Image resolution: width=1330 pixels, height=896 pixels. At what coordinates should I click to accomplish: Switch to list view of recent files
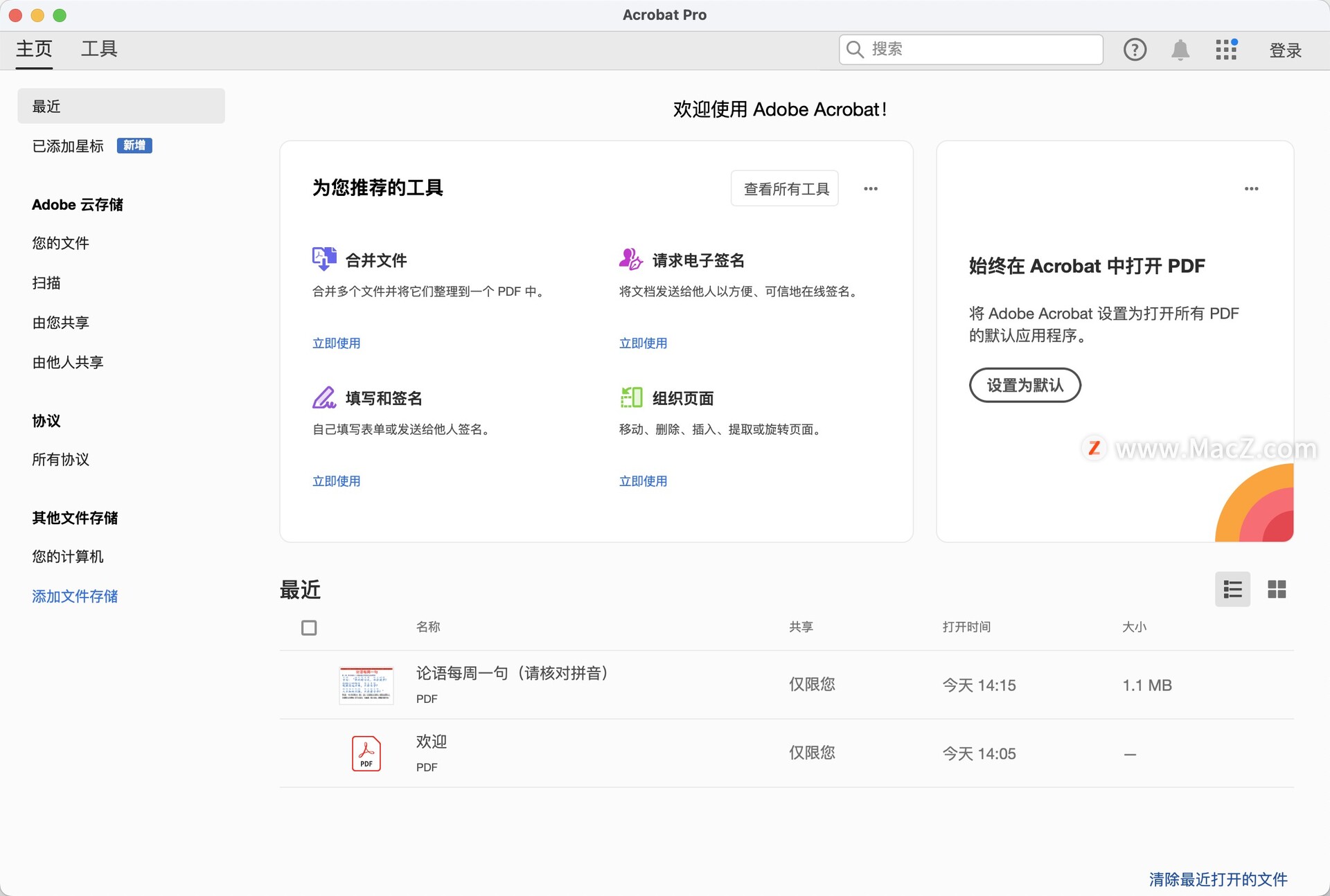tap(1232, 589)
